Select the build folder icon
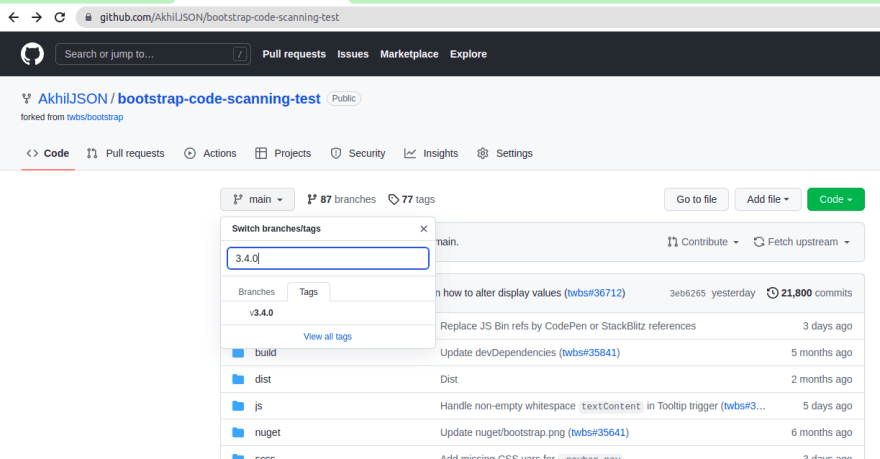880x459 pixels. pyautogui.click(x=238, y=352)
